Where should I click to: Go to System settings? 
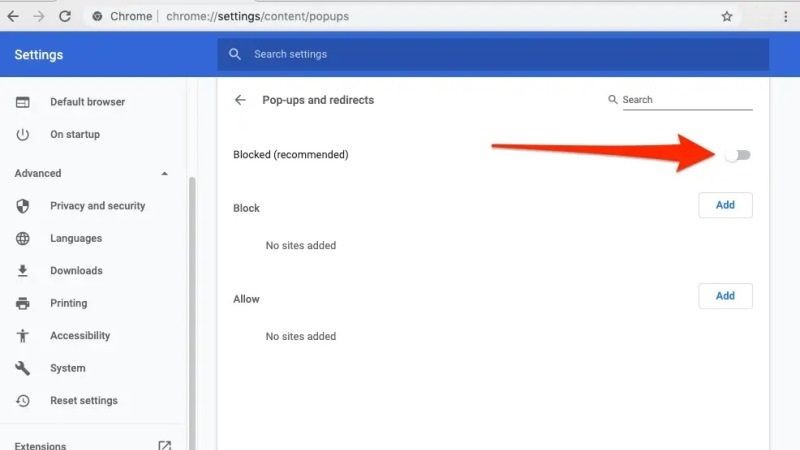click(x=67, y=368)
